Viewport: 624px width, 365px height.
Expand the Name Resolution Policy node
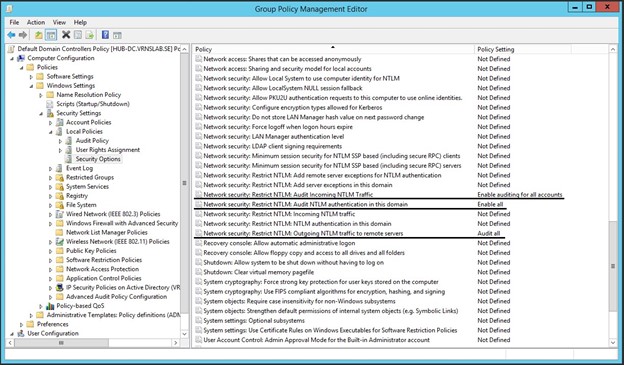point(41,95)
